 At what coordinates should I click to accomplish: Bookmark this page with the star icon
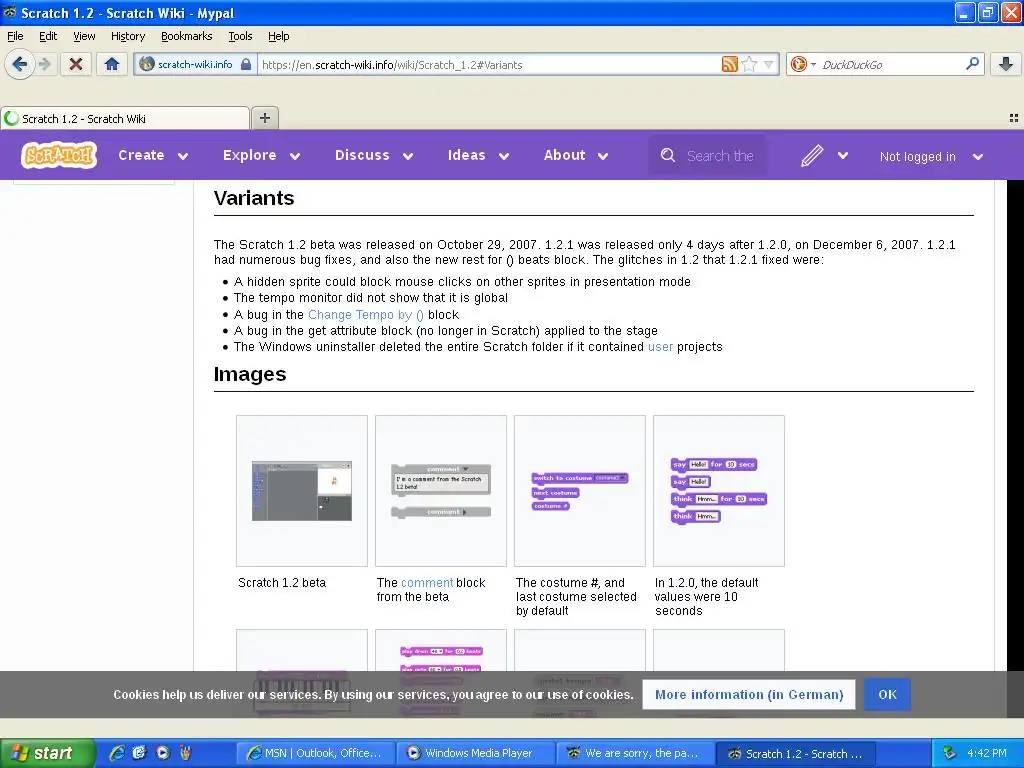point(749,64)
